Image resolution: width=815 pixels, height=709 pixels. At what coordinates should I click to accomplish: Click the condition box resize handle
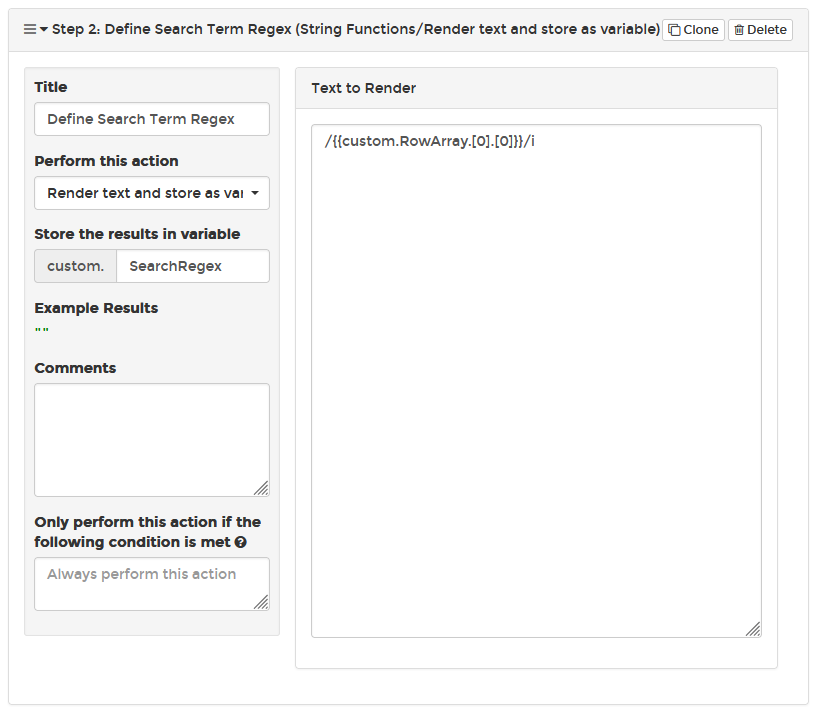point(261,602)
